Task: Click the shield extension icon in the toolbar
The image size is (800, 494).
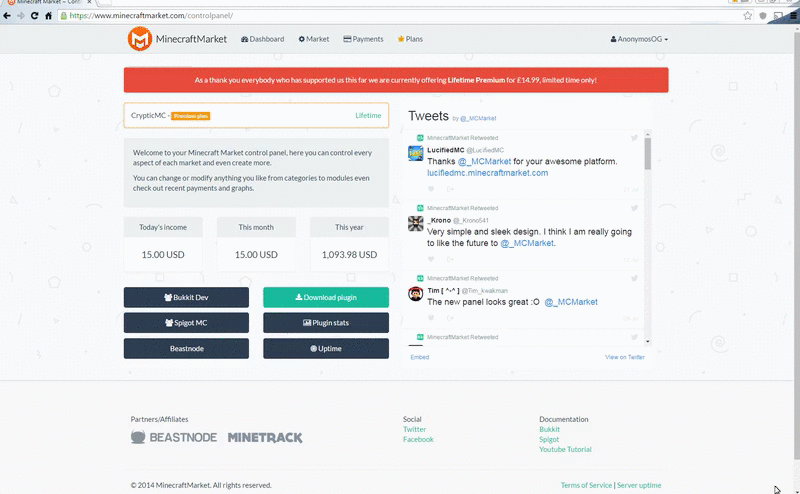Action: click(x=763, y=16)
